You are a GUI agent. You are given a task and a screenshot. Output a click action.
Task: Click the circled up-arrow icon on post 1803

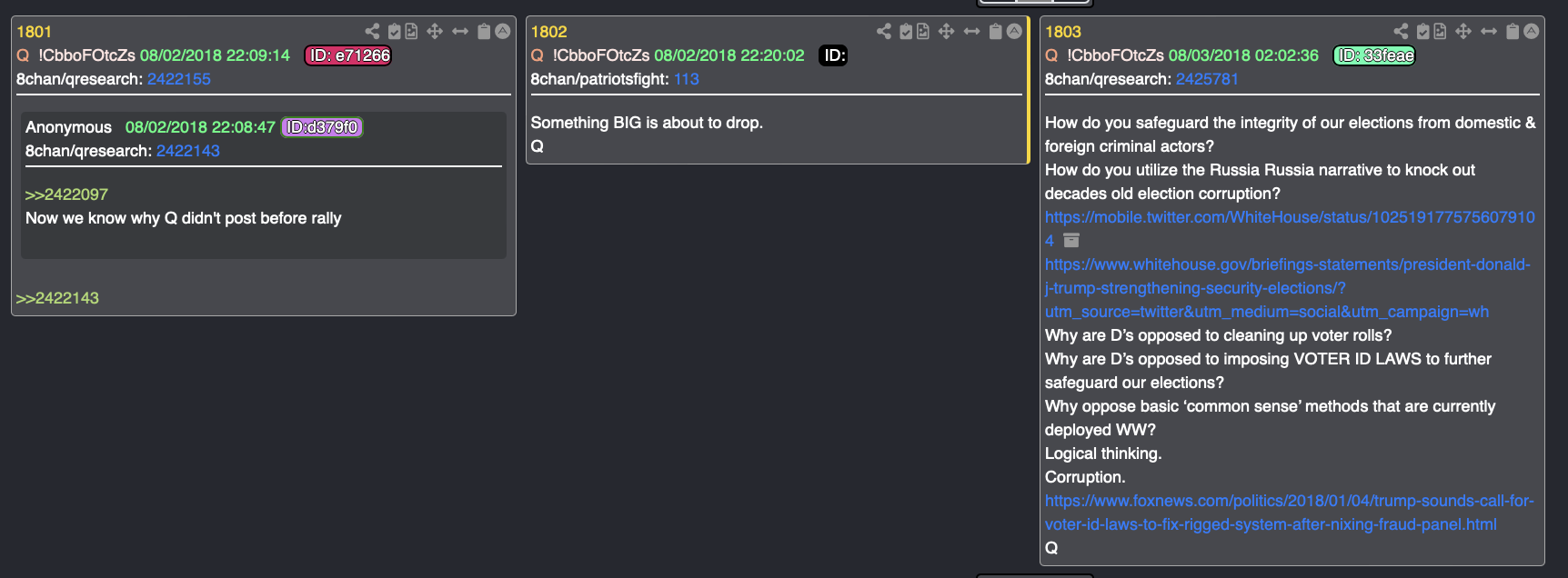[x=1532, y=32]
